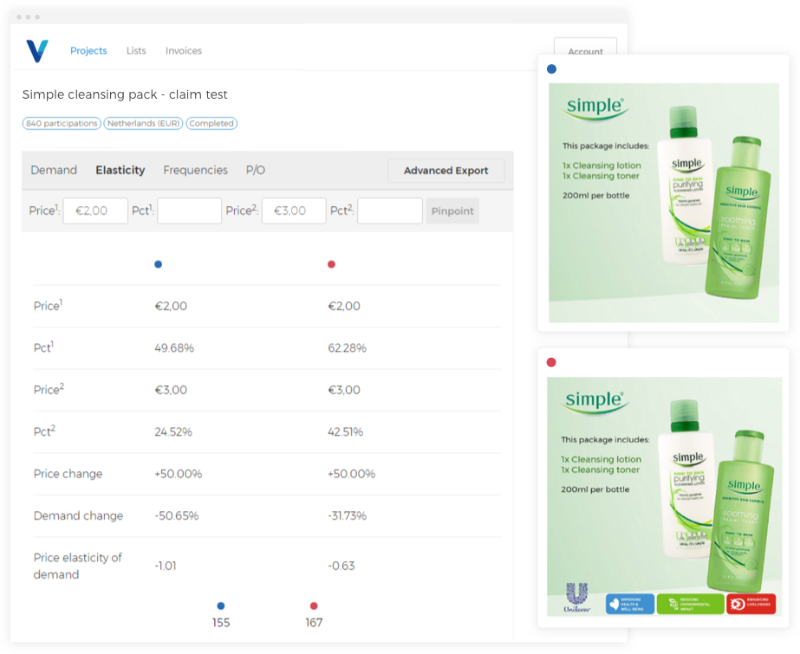Screen dimensions: 800x654
Task: Click the project title 'Simple cleansing pack - claim test'
Action: pos(125,94)
